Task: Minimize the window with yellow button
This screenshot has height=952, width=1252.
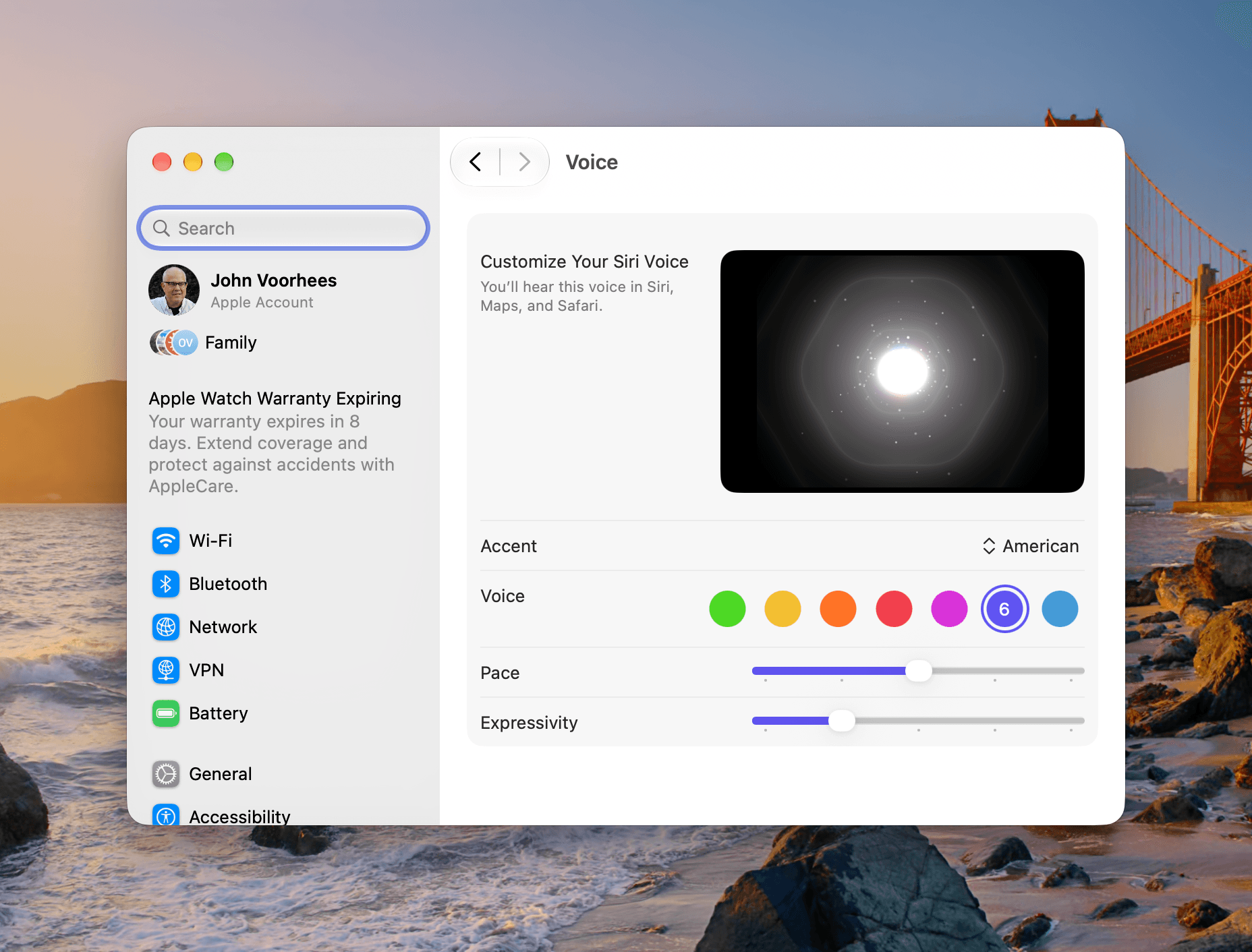Action: point(193,162)
